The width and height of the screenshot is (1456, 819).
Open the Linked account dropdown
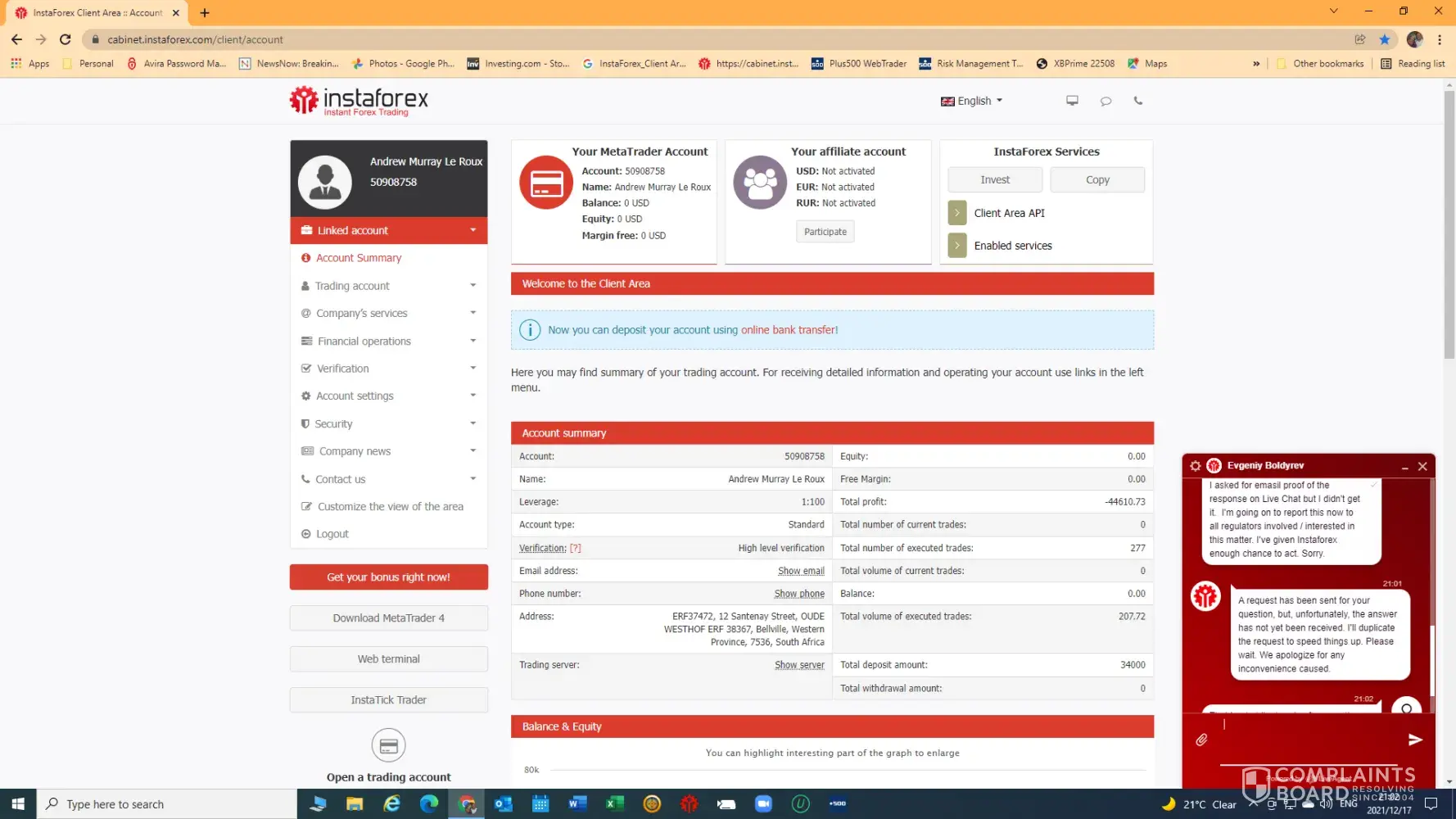[x=388, y=231]
